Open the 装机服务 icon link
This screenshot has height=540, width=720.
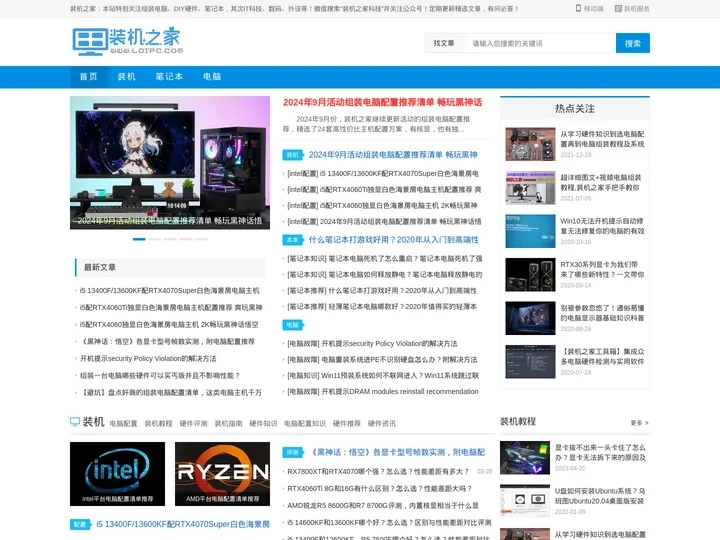(632, 8)
